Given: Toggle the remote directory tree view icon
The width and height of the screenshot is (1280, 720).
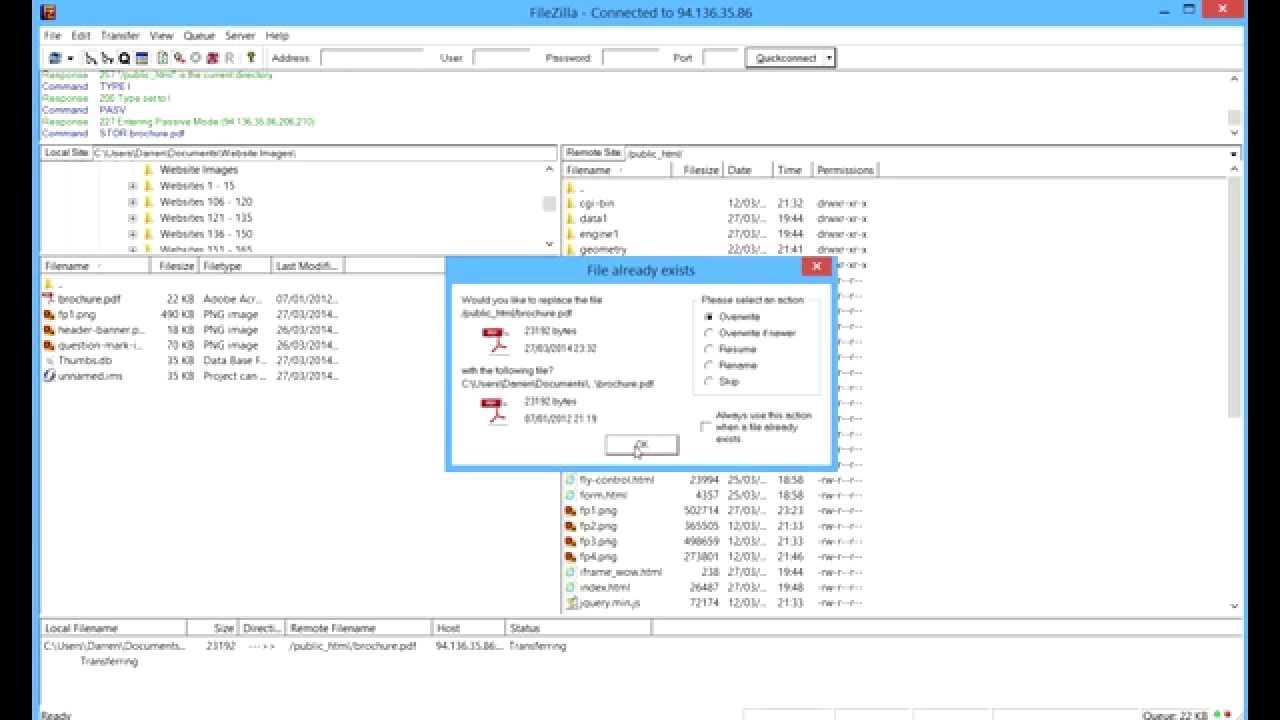Looking at the screenshot, I should pos(107,58).
